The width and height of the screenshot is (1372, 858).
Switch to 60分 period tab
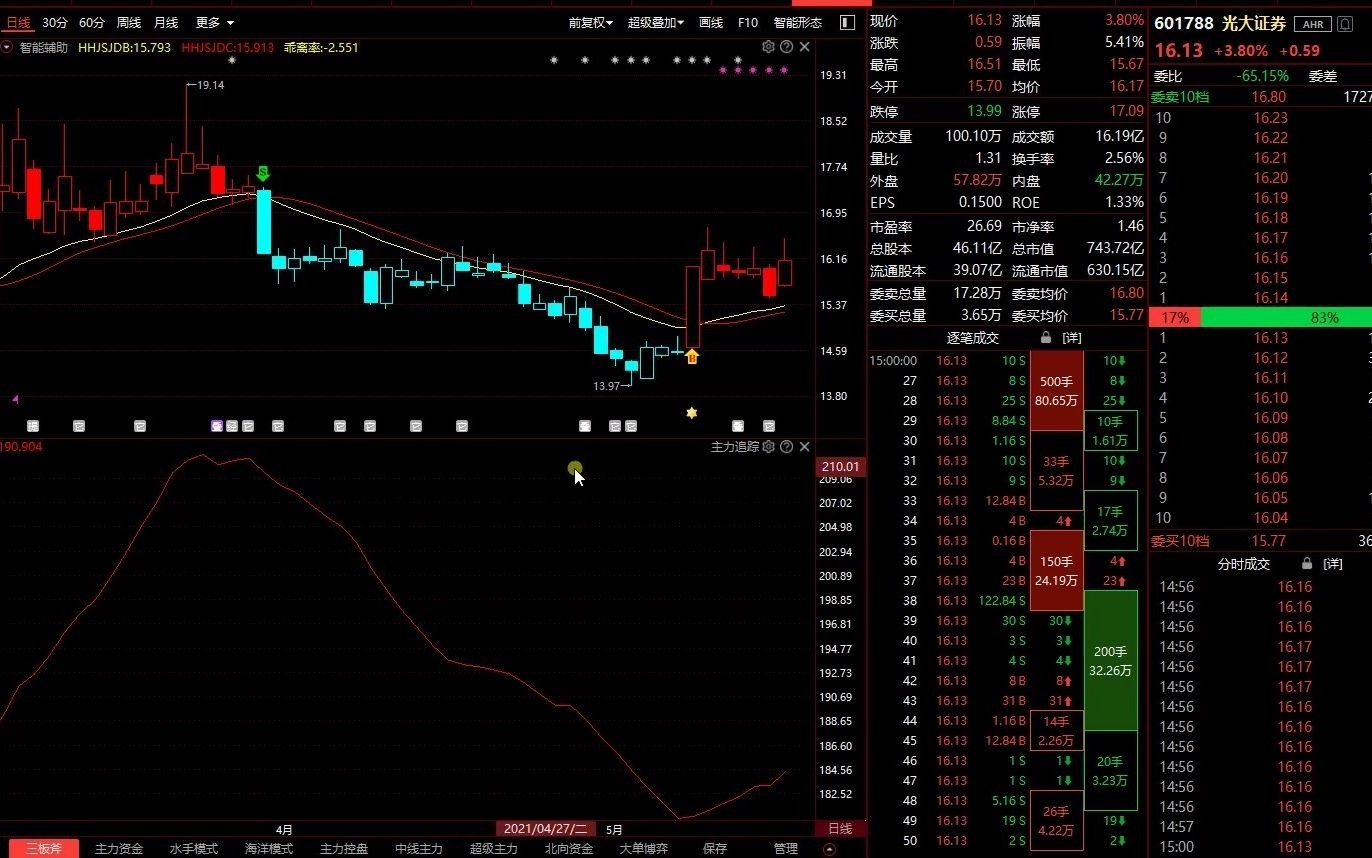[92, 22]
